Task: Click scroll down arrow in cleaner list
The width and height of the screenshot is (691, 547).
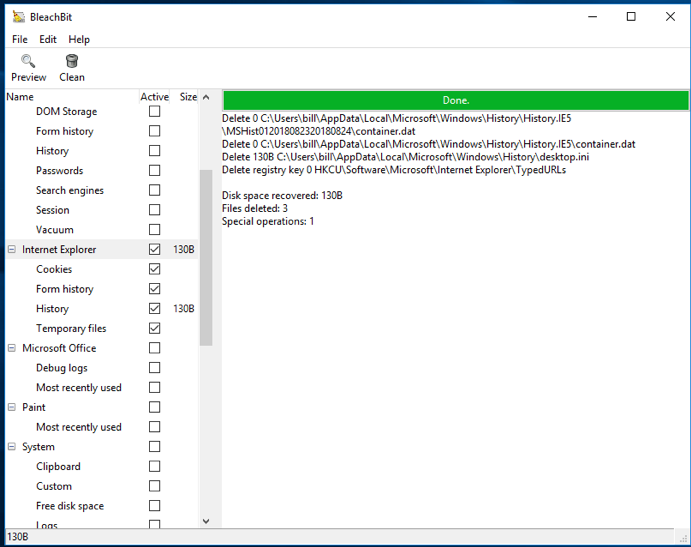Action: (x=206, y=521)
